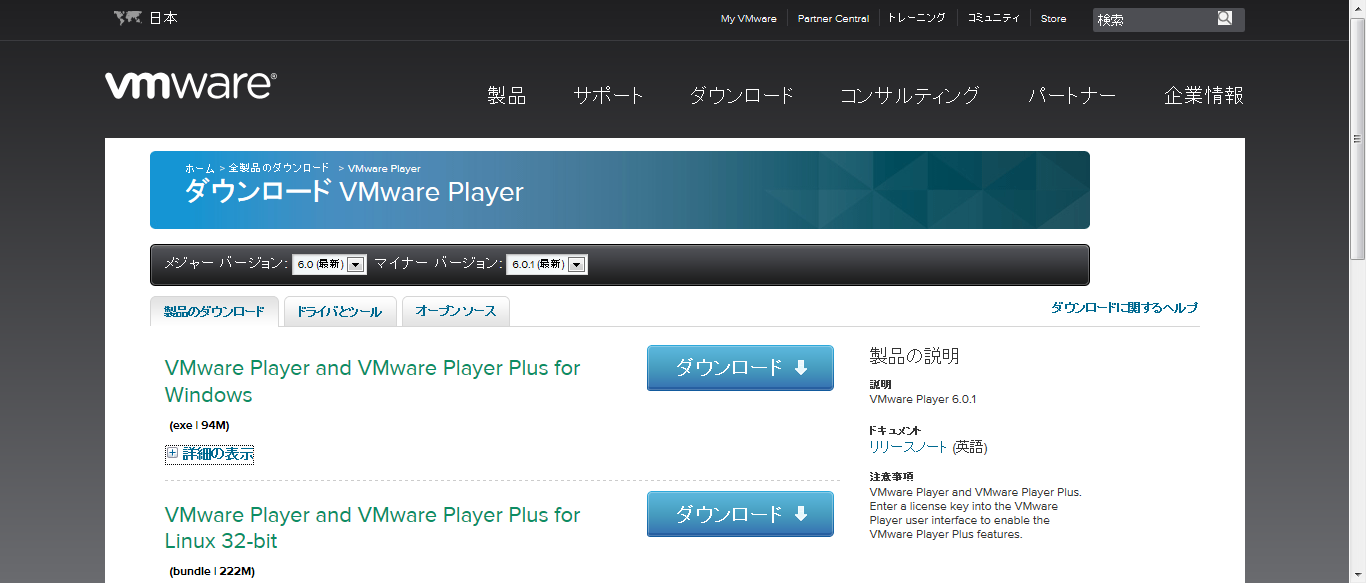Open the リリースノート link

coord(909,447)
